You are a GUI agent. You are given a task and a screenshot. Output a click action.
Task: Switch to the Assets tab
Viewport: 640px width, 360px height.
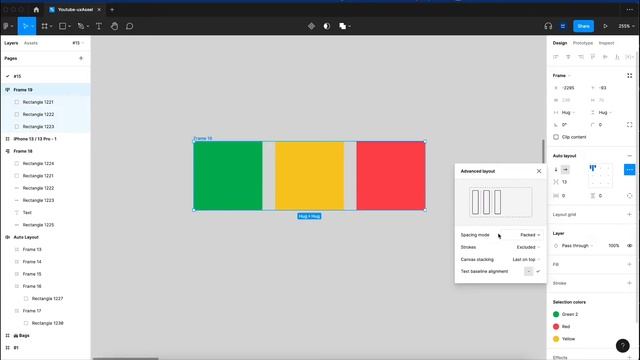(x=31, y=43)
